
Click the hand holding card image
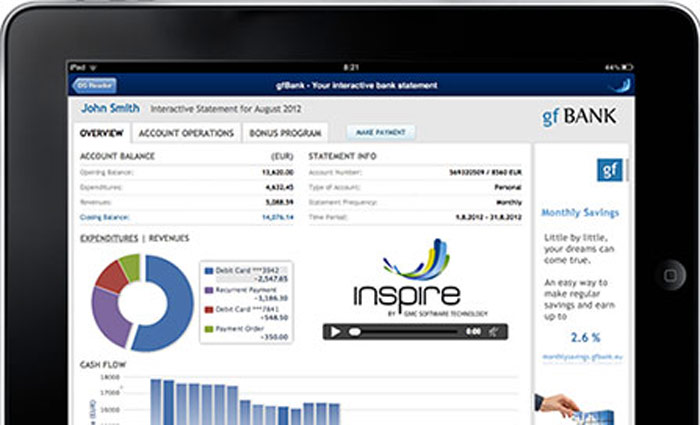pyautogui.click(x=574, y=409)
